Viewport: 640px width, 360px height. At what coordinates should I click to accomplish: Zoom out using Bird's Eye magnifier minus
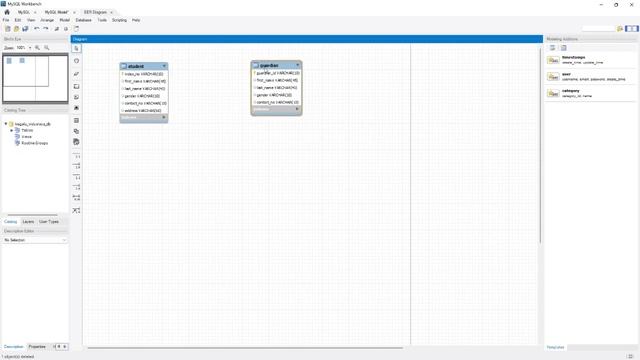[47, 48]
